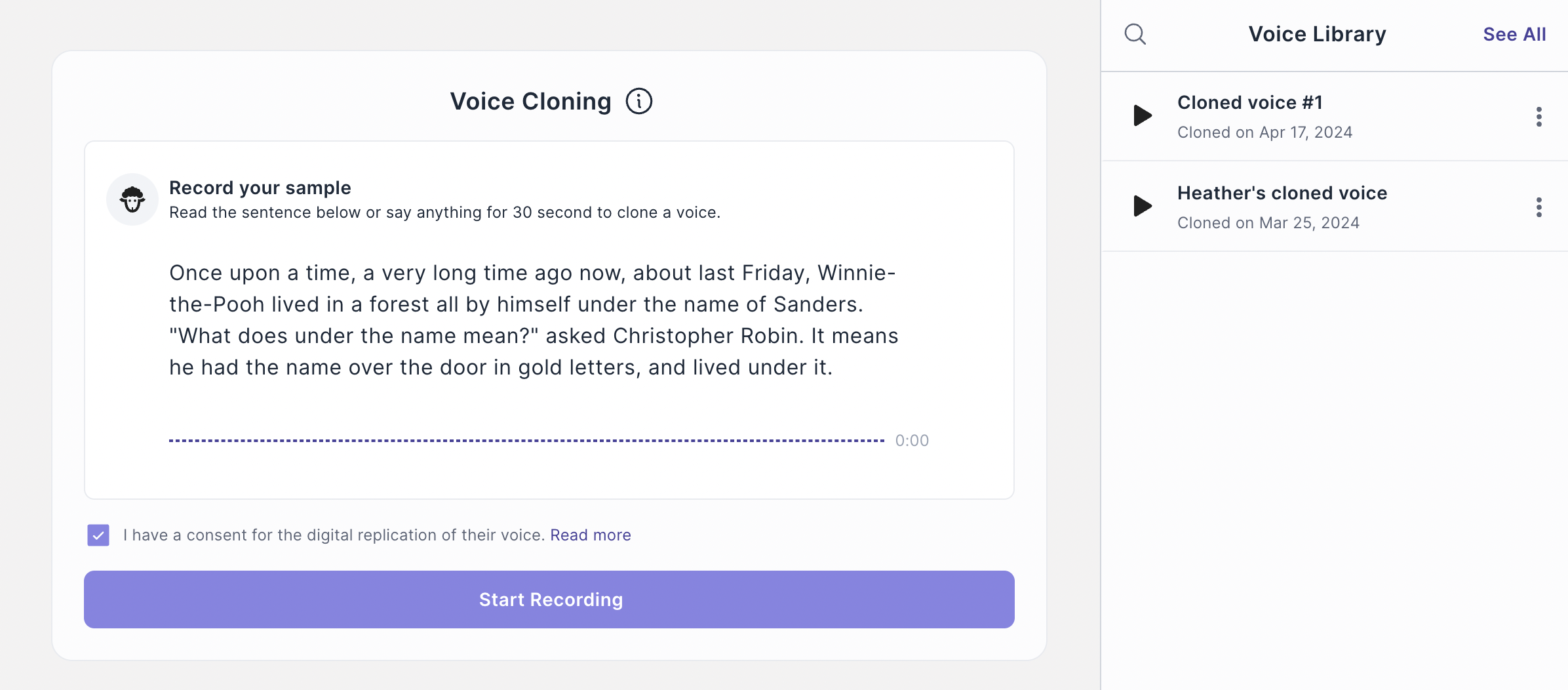Viewport: 1568px width, 690px height.
Task: Click the 0:00 recording timer
Action: pos(912,441)
